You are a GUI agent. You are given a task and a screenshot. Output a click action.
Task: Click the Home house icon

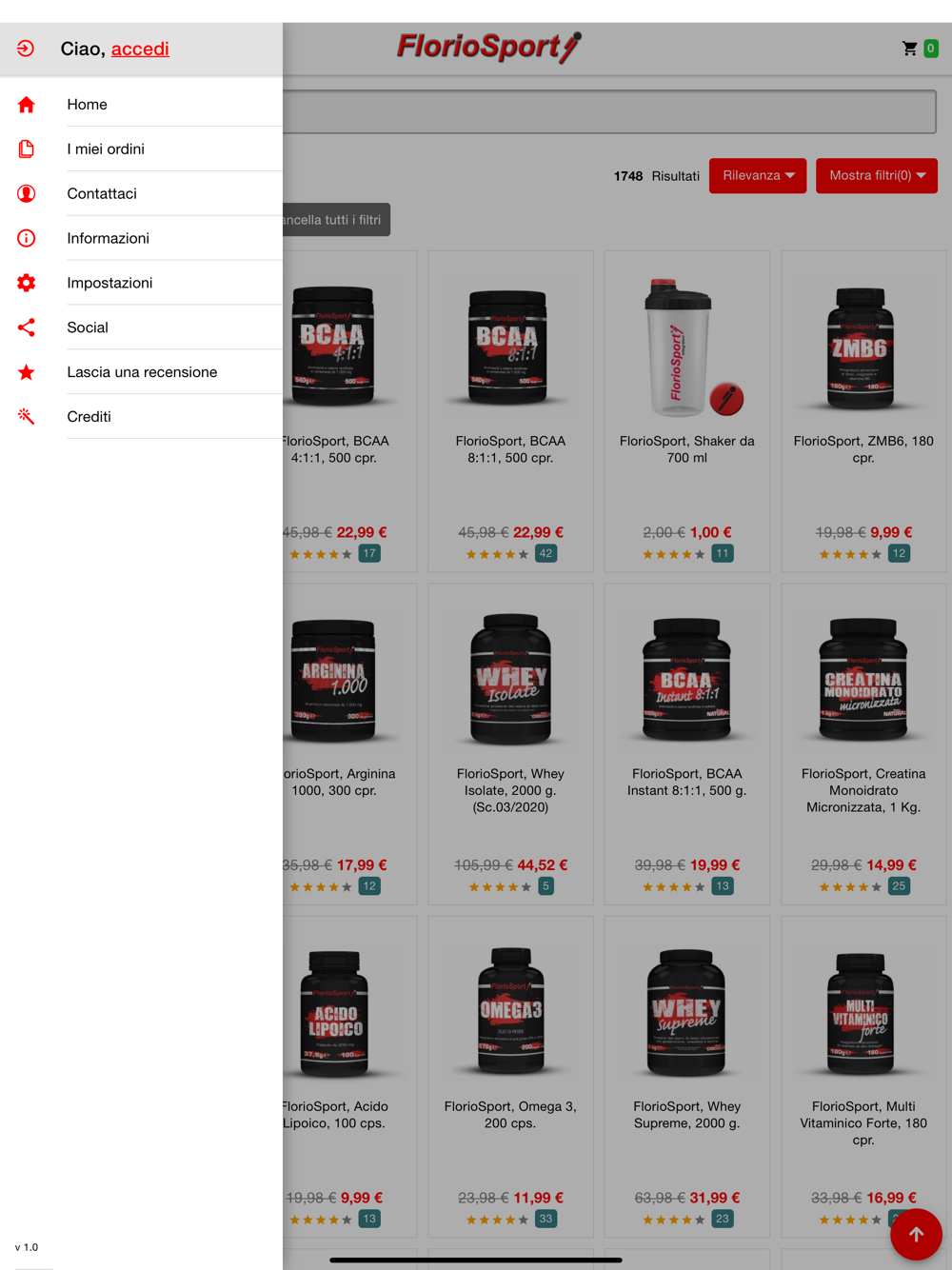click(x=27, y=105)
